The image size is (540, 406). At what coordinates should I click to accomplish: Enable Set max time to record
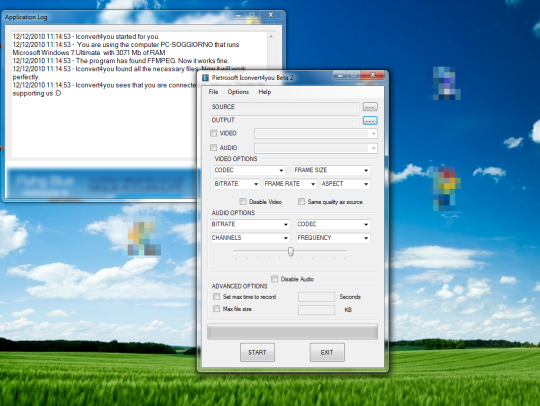pyautogui.click(x=216, y=296)
